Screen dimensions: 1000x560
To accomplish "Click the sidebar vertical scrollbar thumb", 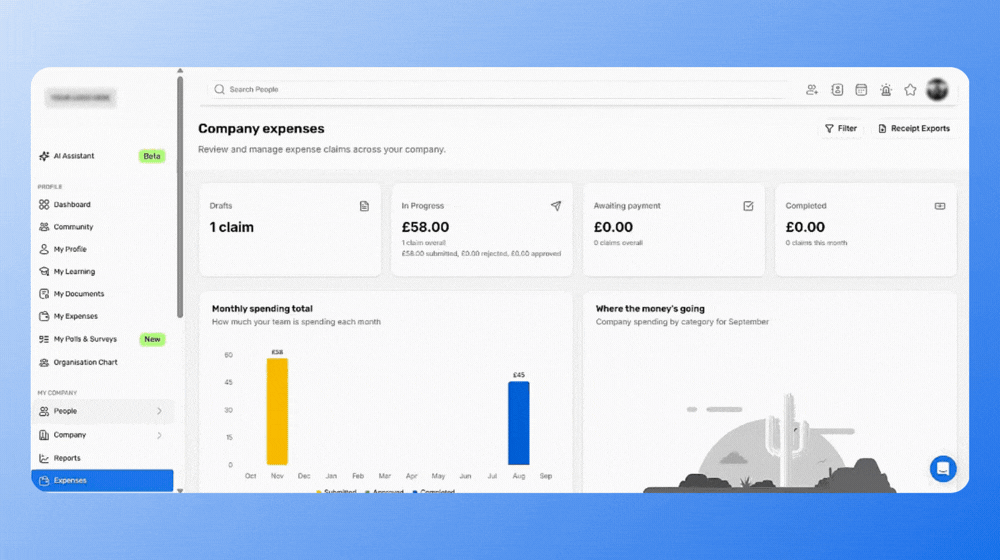I will coord(180,196).
